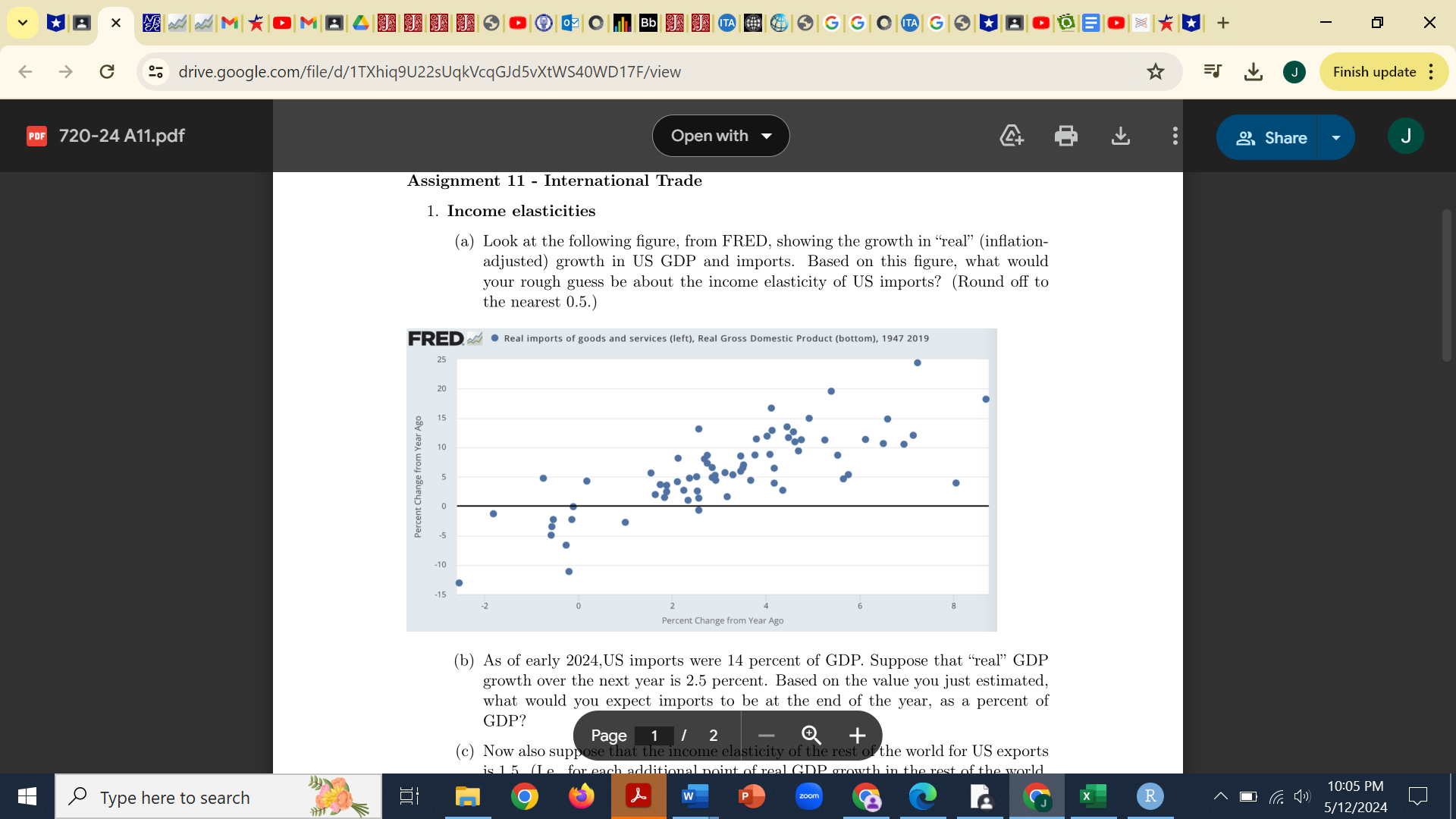Click the zoom-out minus icon
Screen dimensions: 1456x819
pos(766,736)
